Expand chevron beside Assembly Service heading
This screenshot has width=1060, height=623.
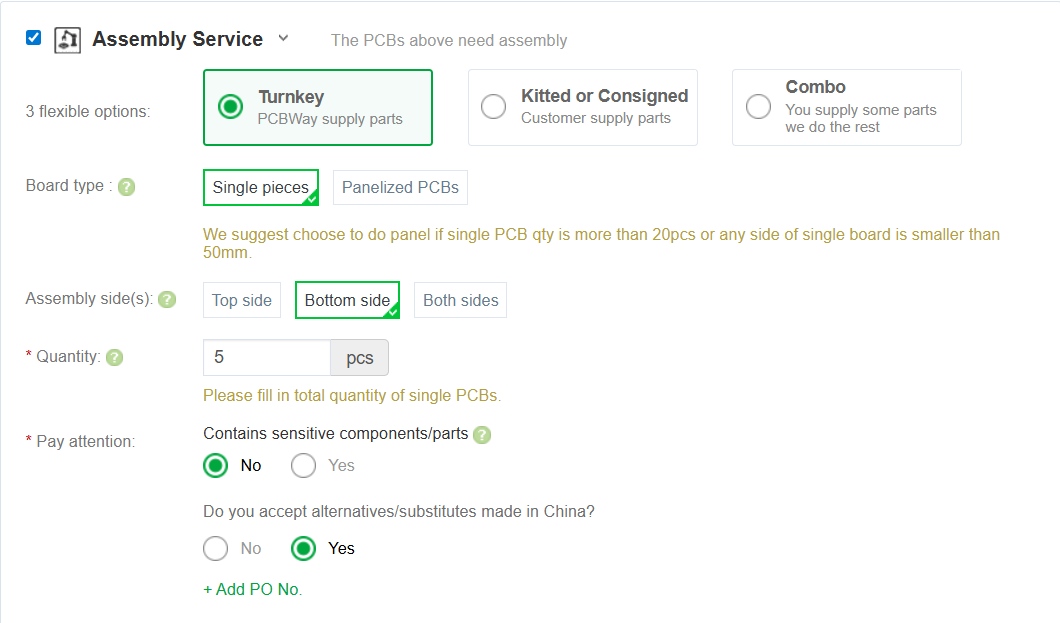283,38
